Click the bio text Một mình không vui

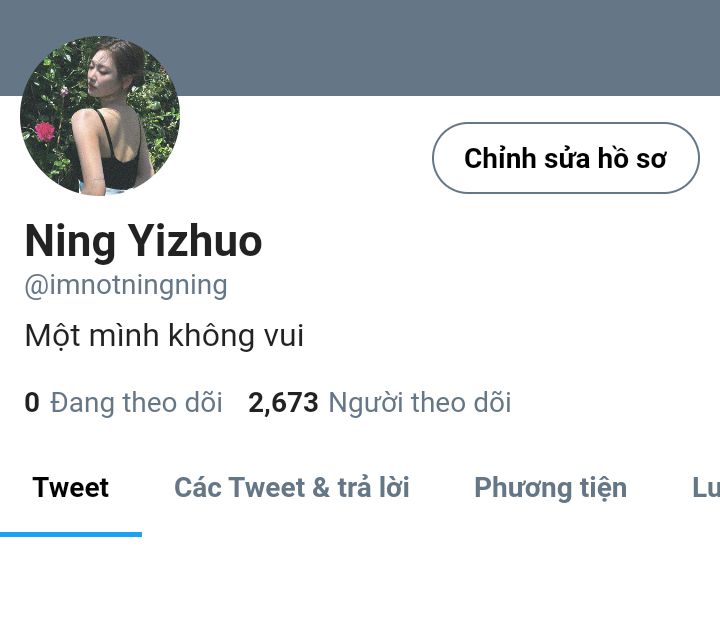click(164, 335)
